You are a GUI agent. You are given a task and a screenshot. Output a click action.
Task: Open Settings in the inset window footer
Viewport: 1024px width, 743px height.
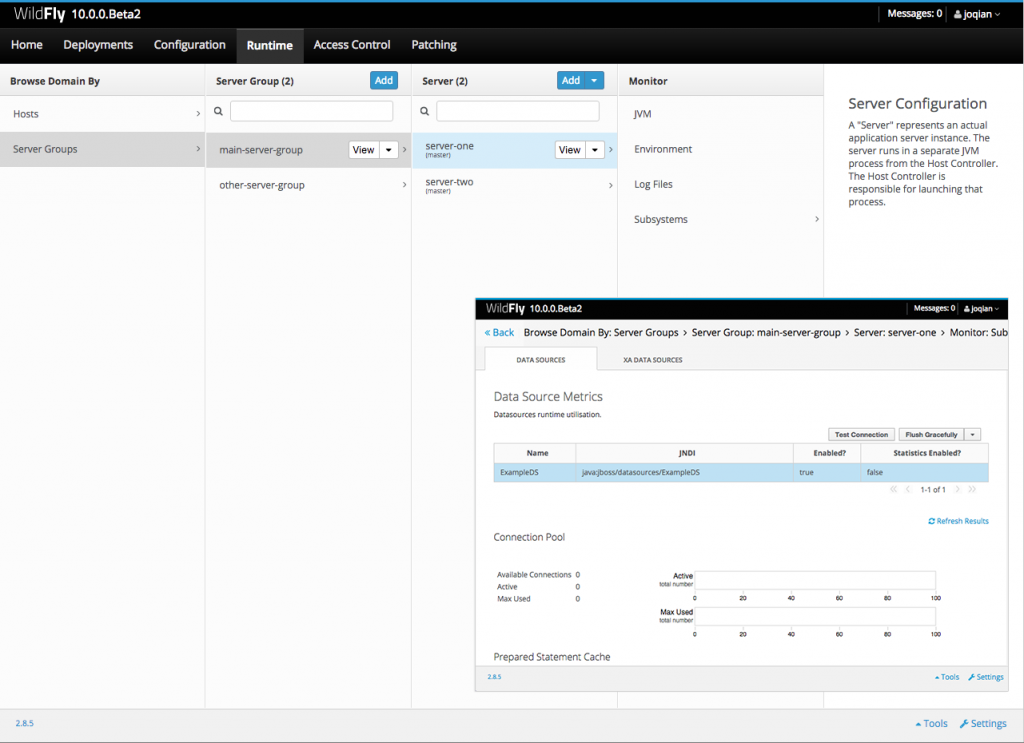coord(985,677)
